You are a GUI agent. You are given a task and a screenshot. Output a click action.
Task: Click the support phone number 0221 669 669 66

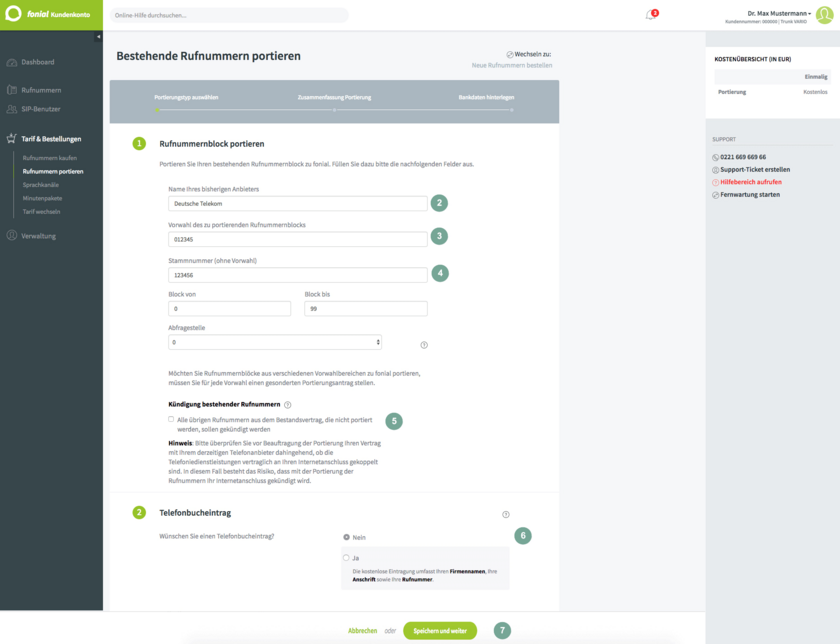pyautogui.click(x=743, y=158)
